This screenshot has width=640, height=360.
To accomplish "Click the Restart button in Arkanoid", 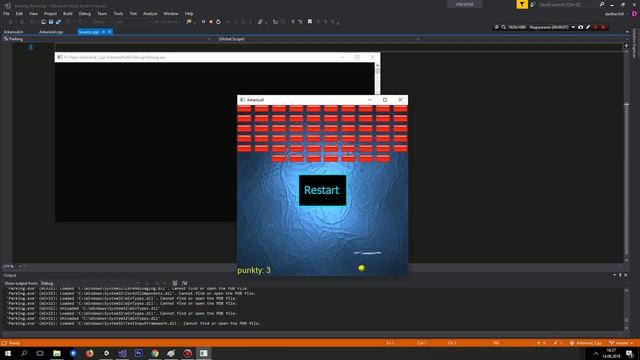I will tap(322, 190).
